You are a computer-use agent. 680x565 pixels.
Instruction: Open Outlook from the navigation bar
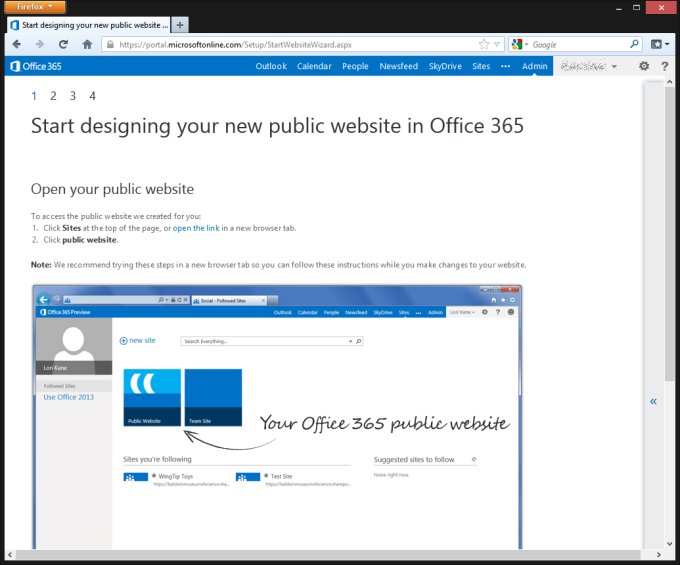click(x=271, y=66)
